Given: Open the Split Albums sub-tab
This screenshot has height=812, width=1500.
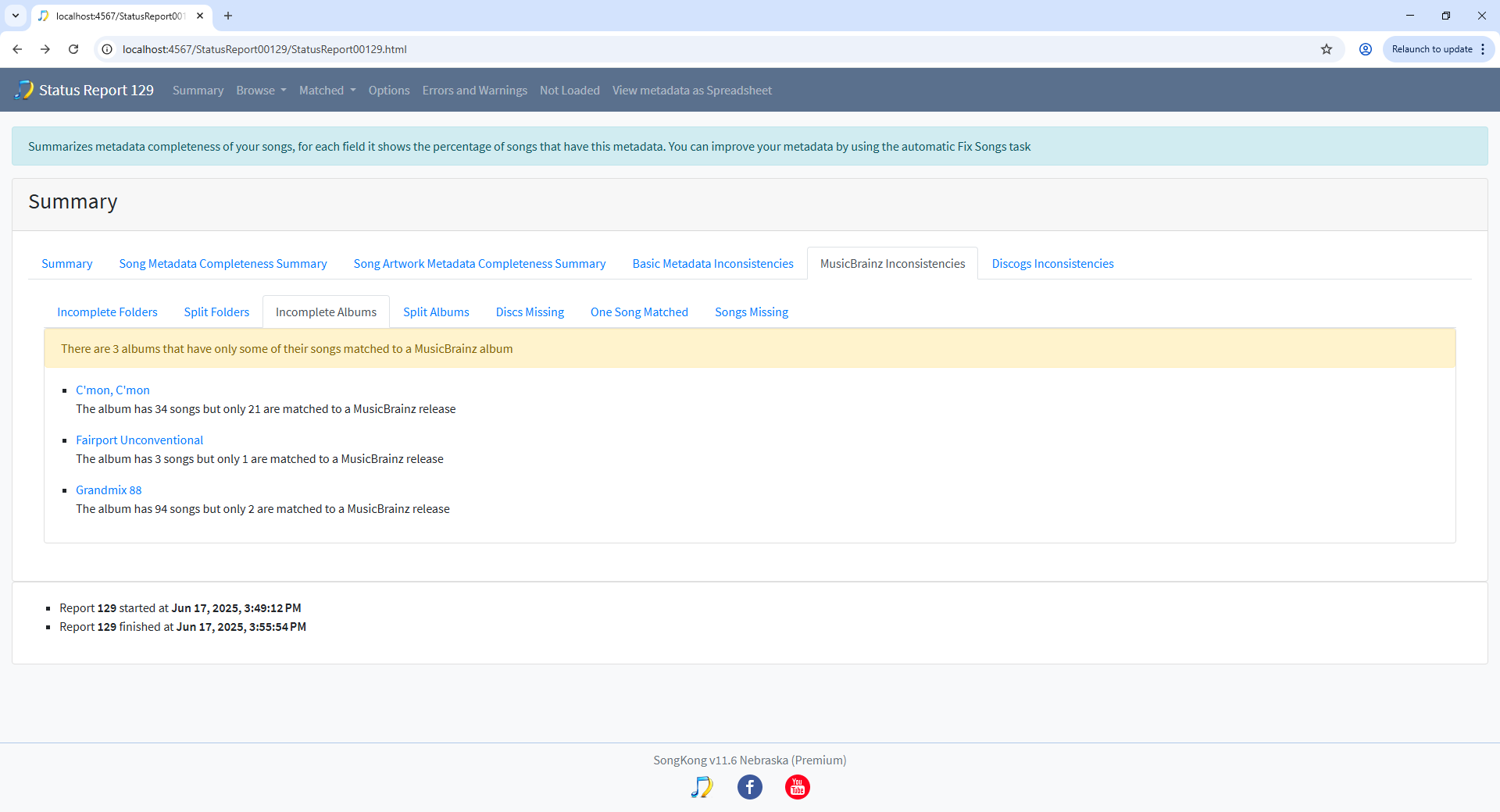Looking at the screenshot, I should 436,312.
